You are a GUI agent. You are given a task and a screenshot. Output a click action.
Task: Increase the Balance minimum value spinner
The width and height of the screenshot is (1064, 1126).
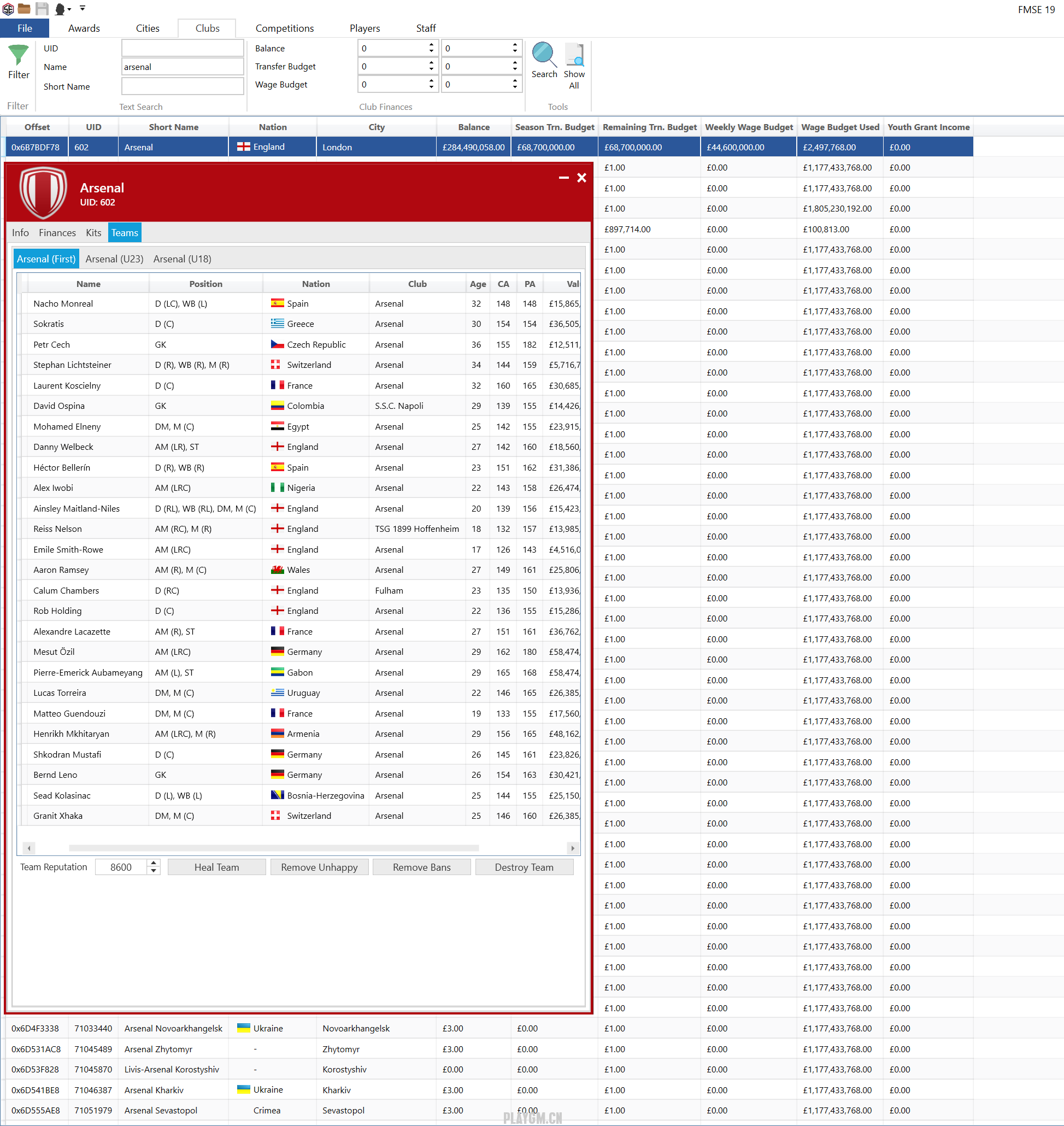[432, 44]
